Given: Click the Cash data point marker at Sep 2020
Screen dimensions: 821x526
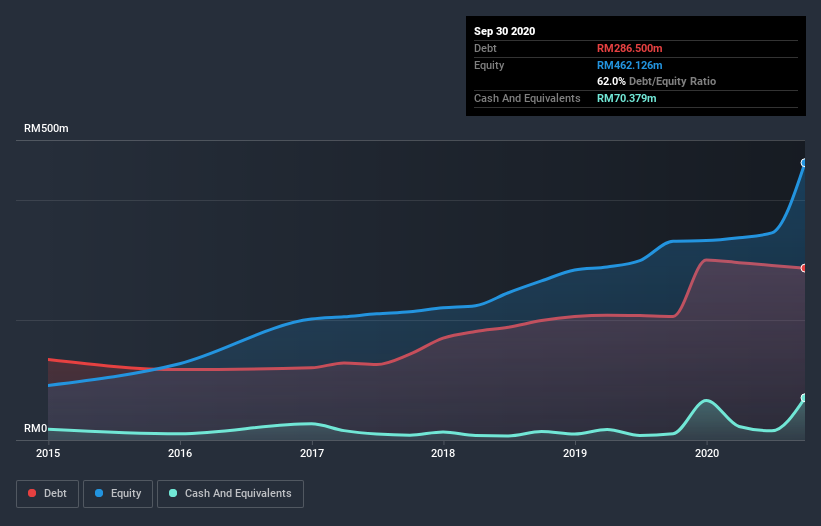Looking at the screenshot, I should click(804, 398).
